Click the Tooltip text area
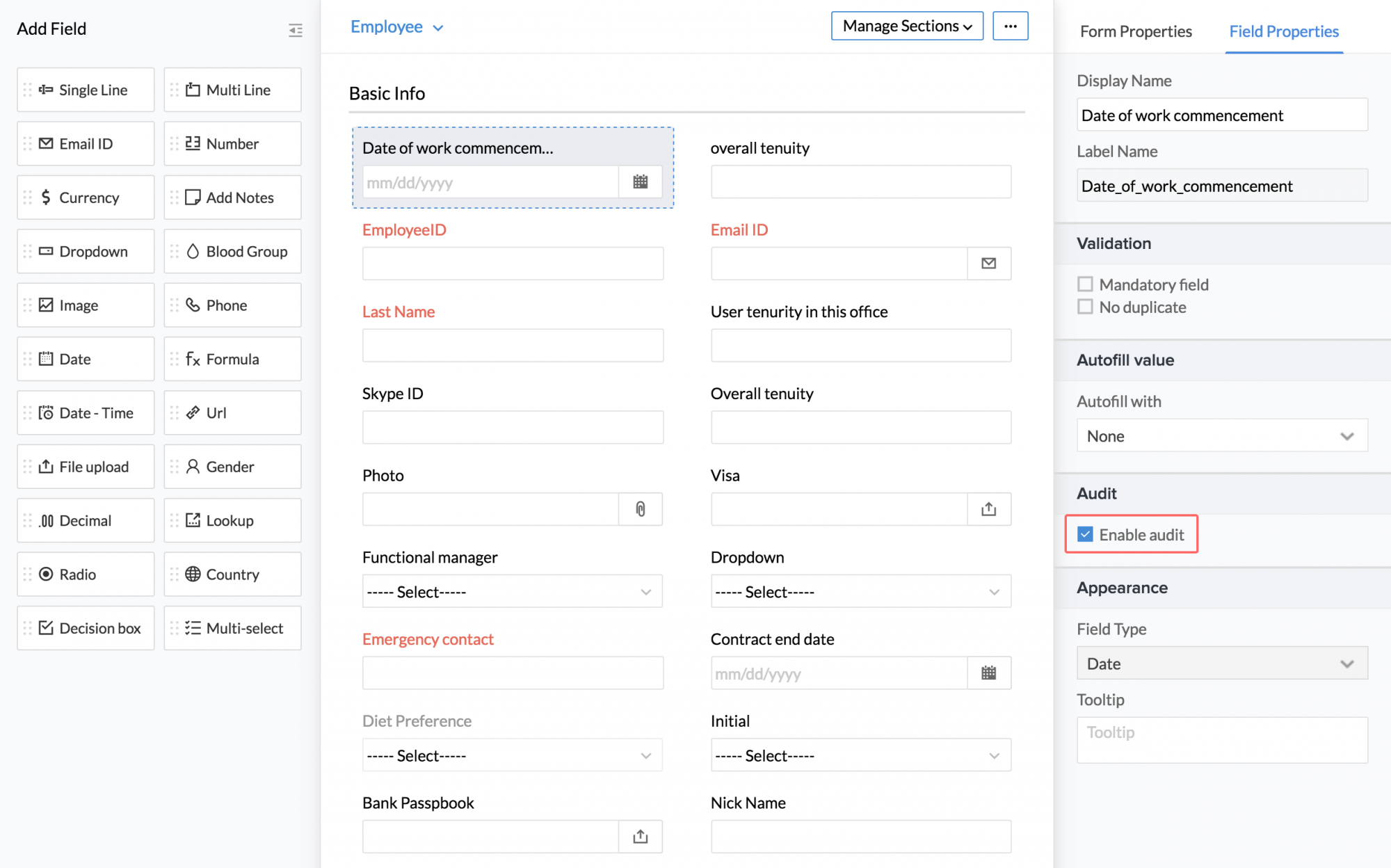This screenshot has width=1391, height=868. tap(1221, 740)
